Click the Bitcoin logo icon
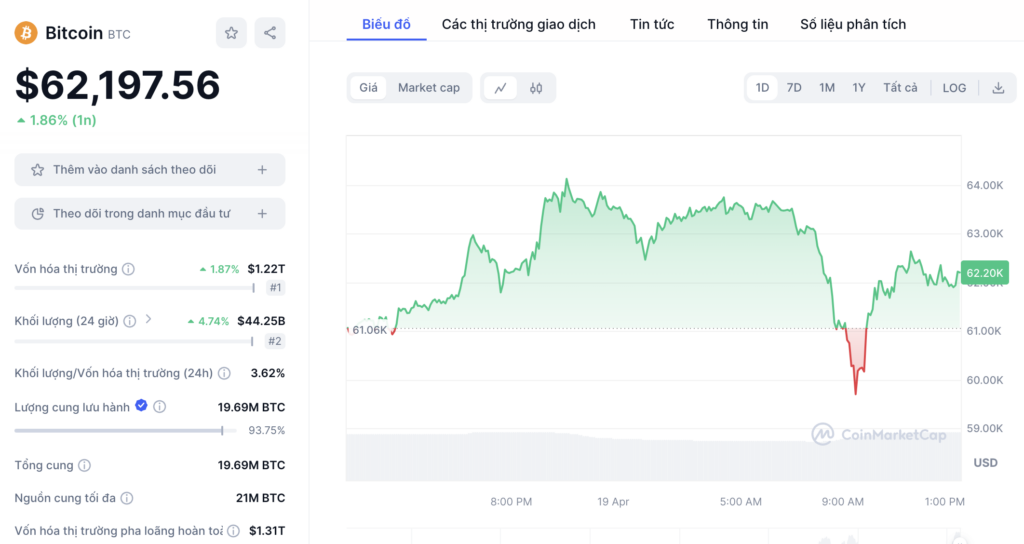Viewport: 1024px width, 544px height. (x=26, y=33)
